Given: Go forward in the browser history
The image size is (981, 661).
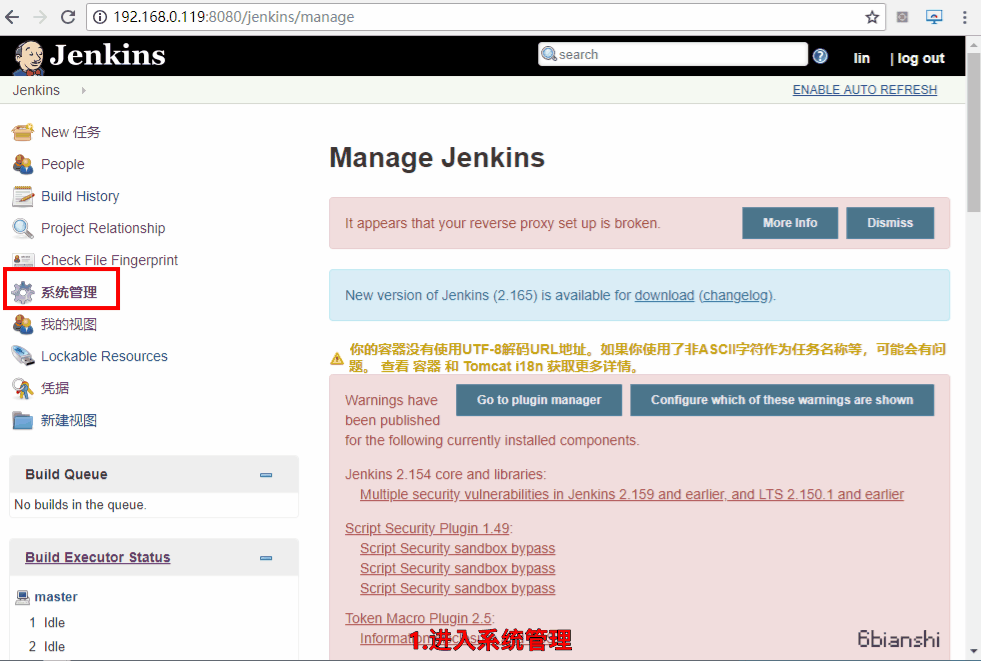Looking at the screenshot, I should click(40, 17).
